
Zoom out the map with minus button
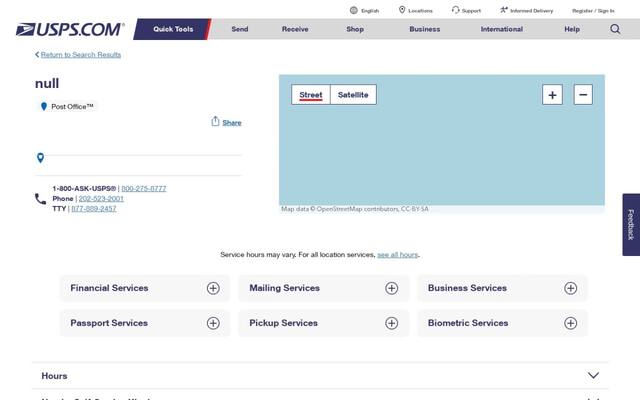pos(583,95)
